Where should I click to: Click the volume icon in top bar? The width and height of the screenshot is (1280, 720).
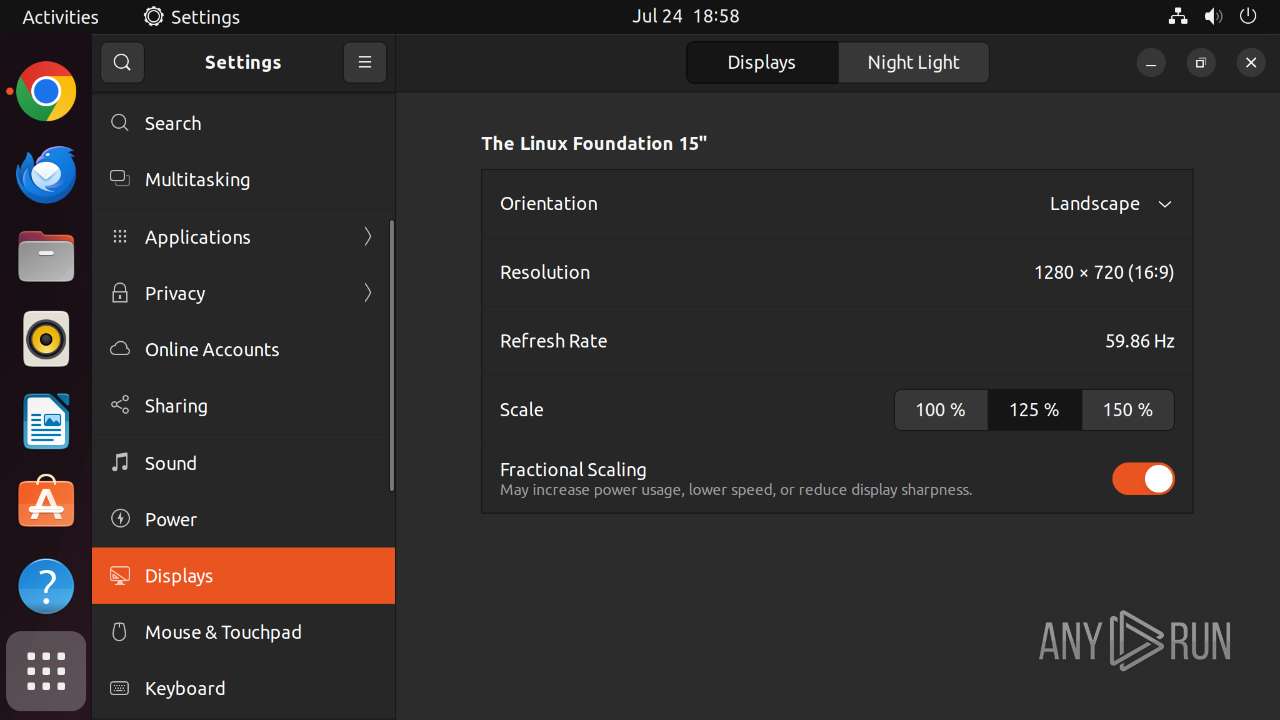coord(1213,16)
